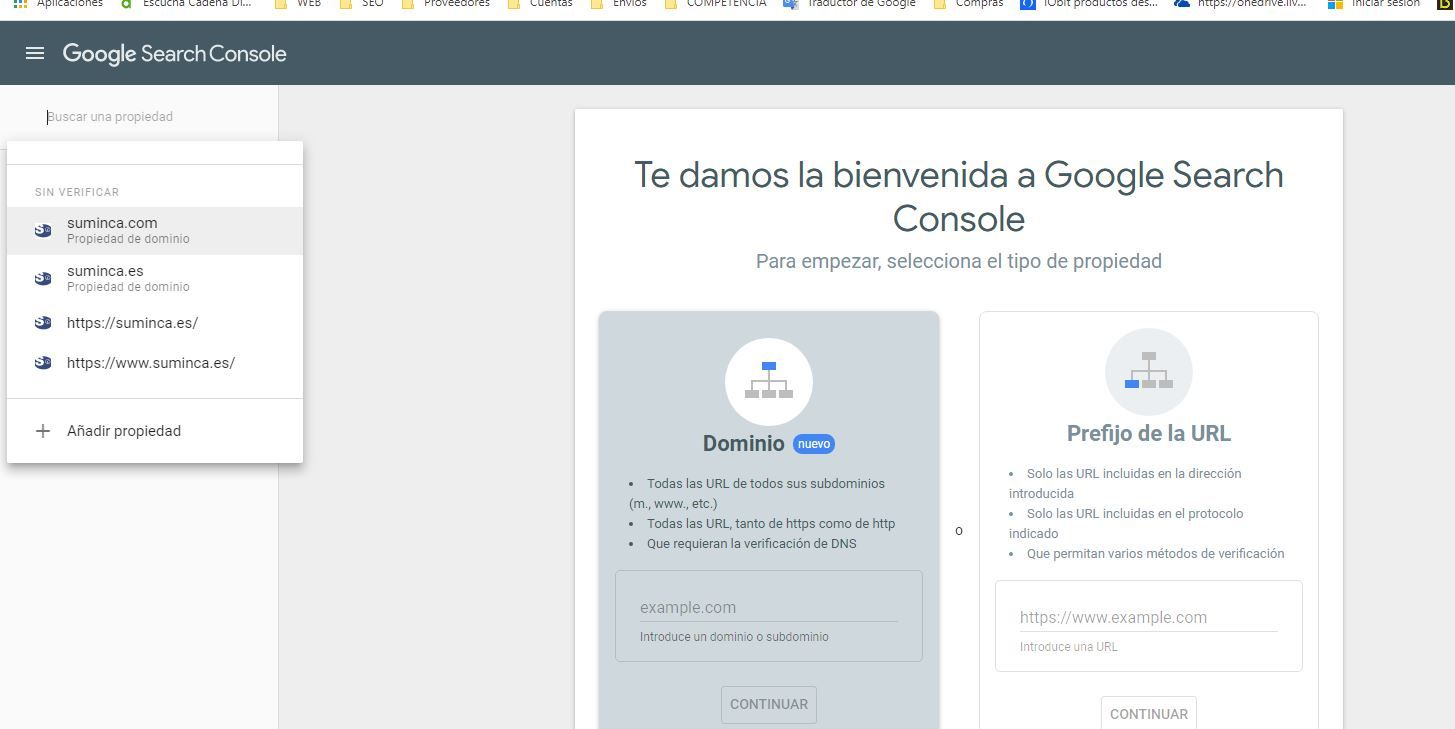Open the IObit productos bookmark

(x=1090, y=4)
